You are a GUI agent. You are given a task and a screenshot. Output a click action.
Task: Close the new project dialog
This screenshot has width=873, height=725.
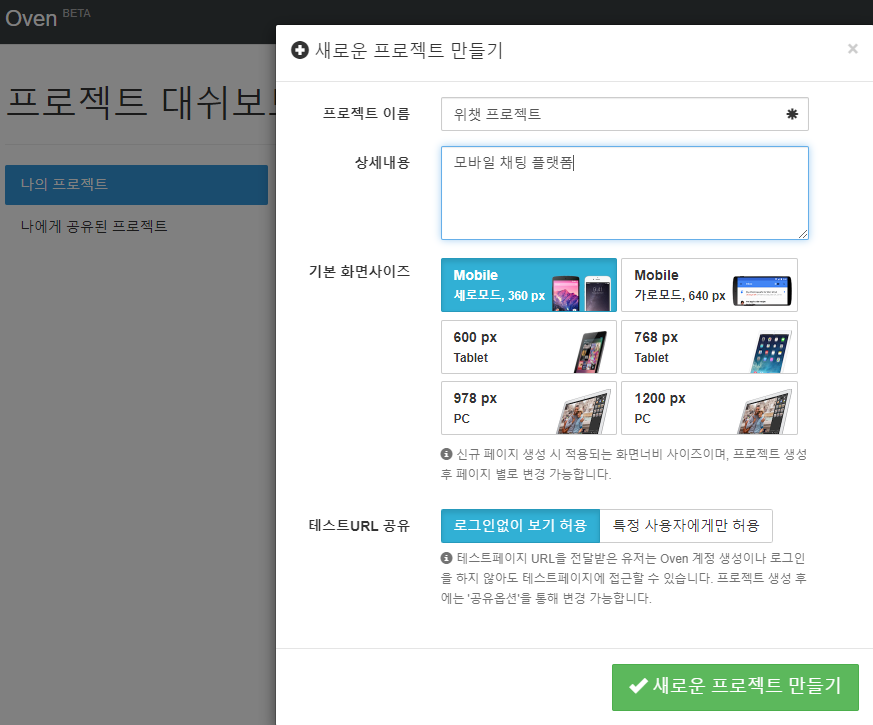click(x=852, y=49)
